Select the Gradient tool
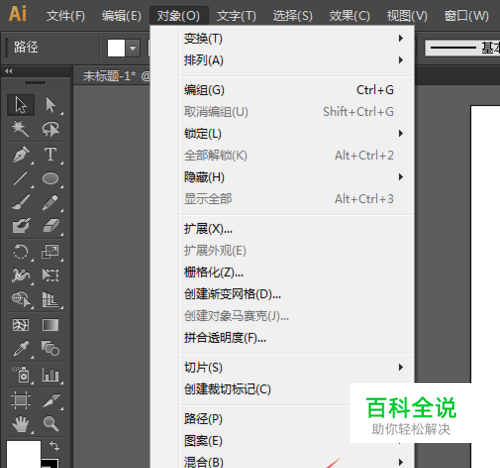The height and width of the screenshot is (468, 500). (51, 325)
